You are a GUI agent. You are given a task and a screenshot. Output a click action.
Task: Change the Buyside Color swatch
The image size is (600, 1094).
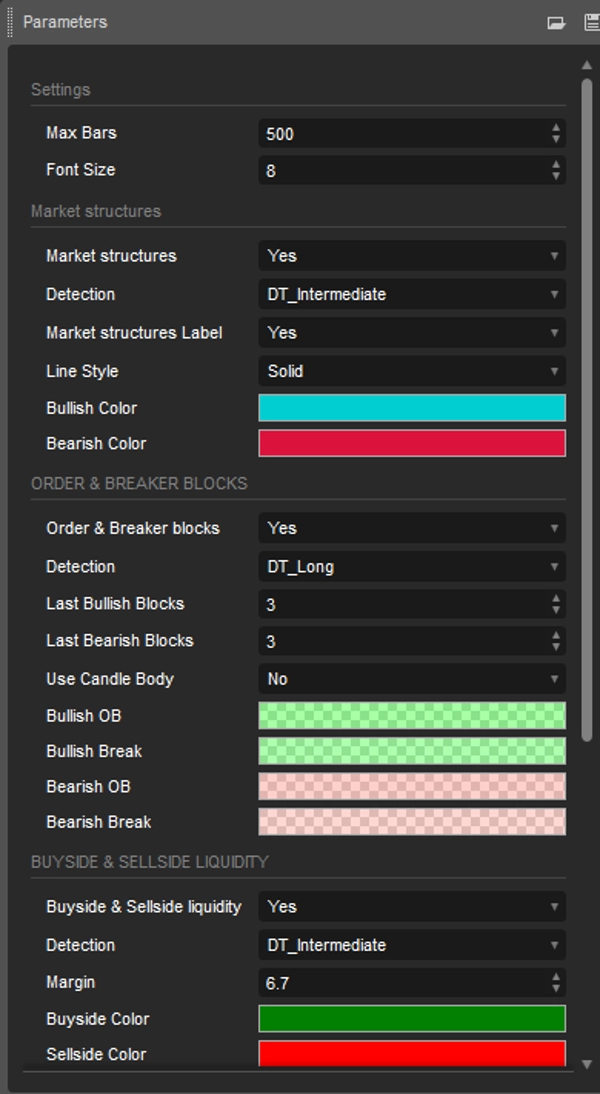[x=411, y=1018]
